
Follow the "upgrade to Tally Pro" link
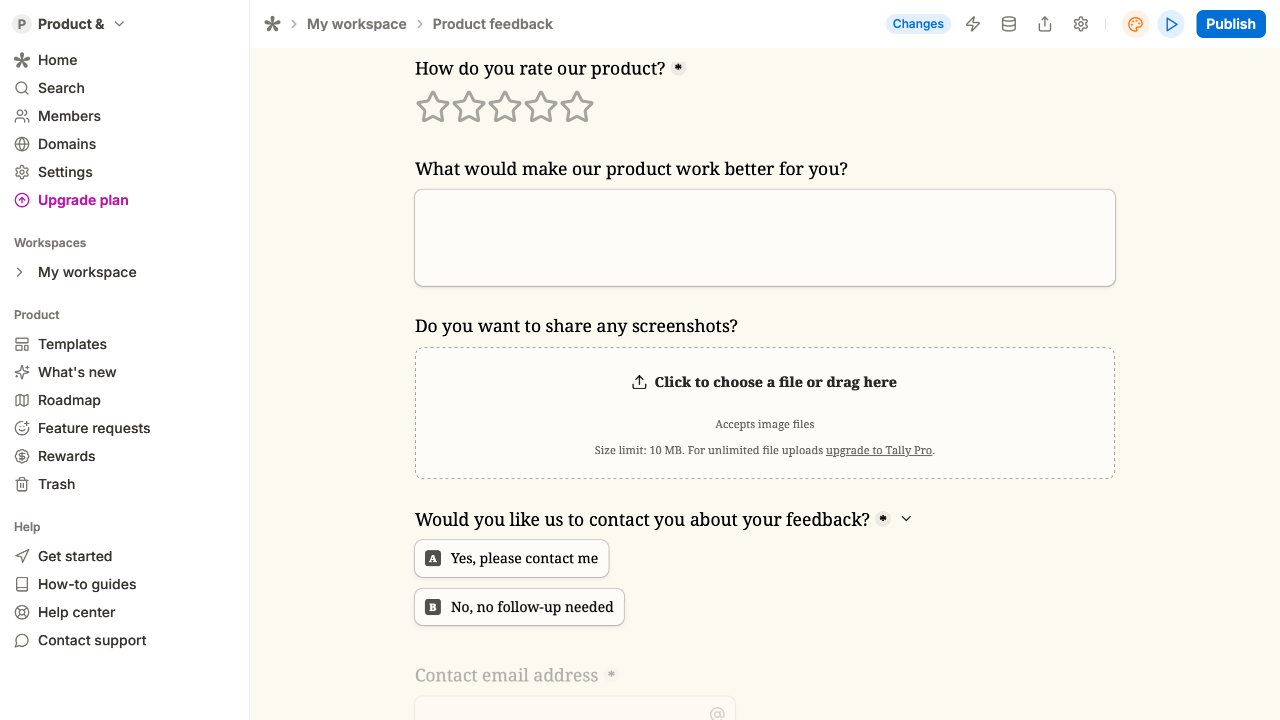click(x=879, y=450)
